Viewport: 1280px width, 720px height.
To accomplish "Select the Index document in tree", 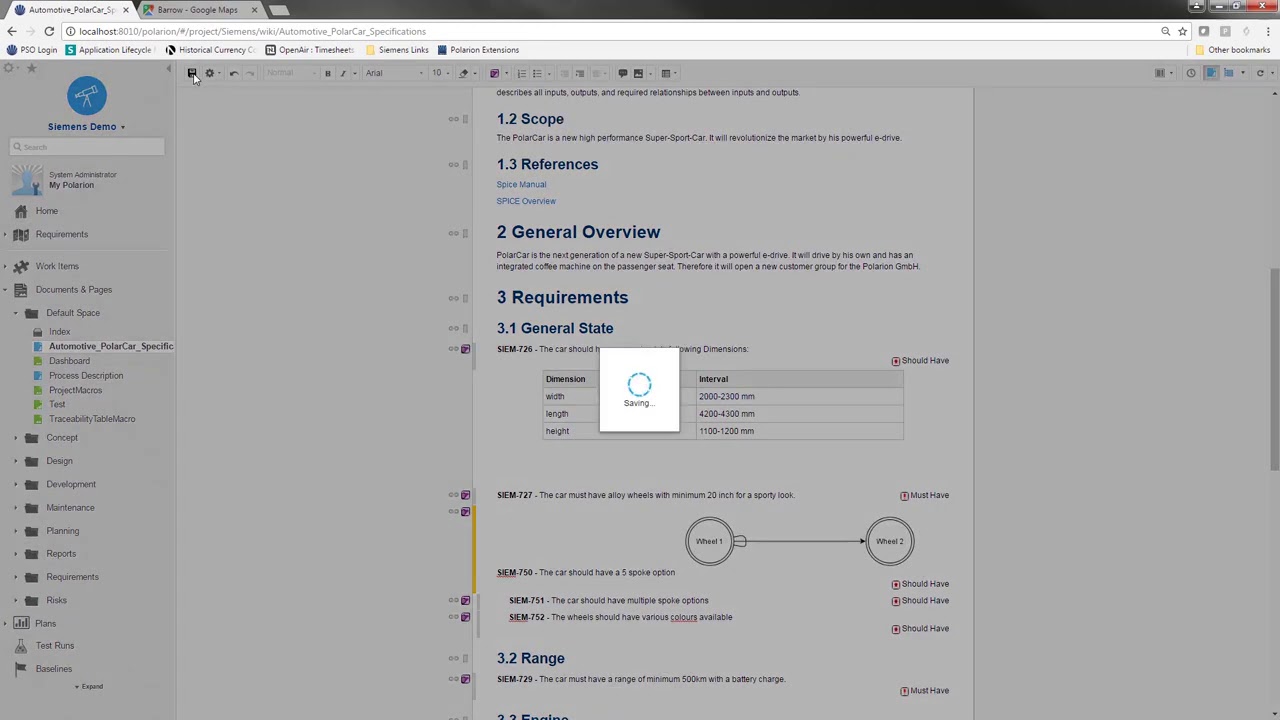I will (x=59, y=332).
